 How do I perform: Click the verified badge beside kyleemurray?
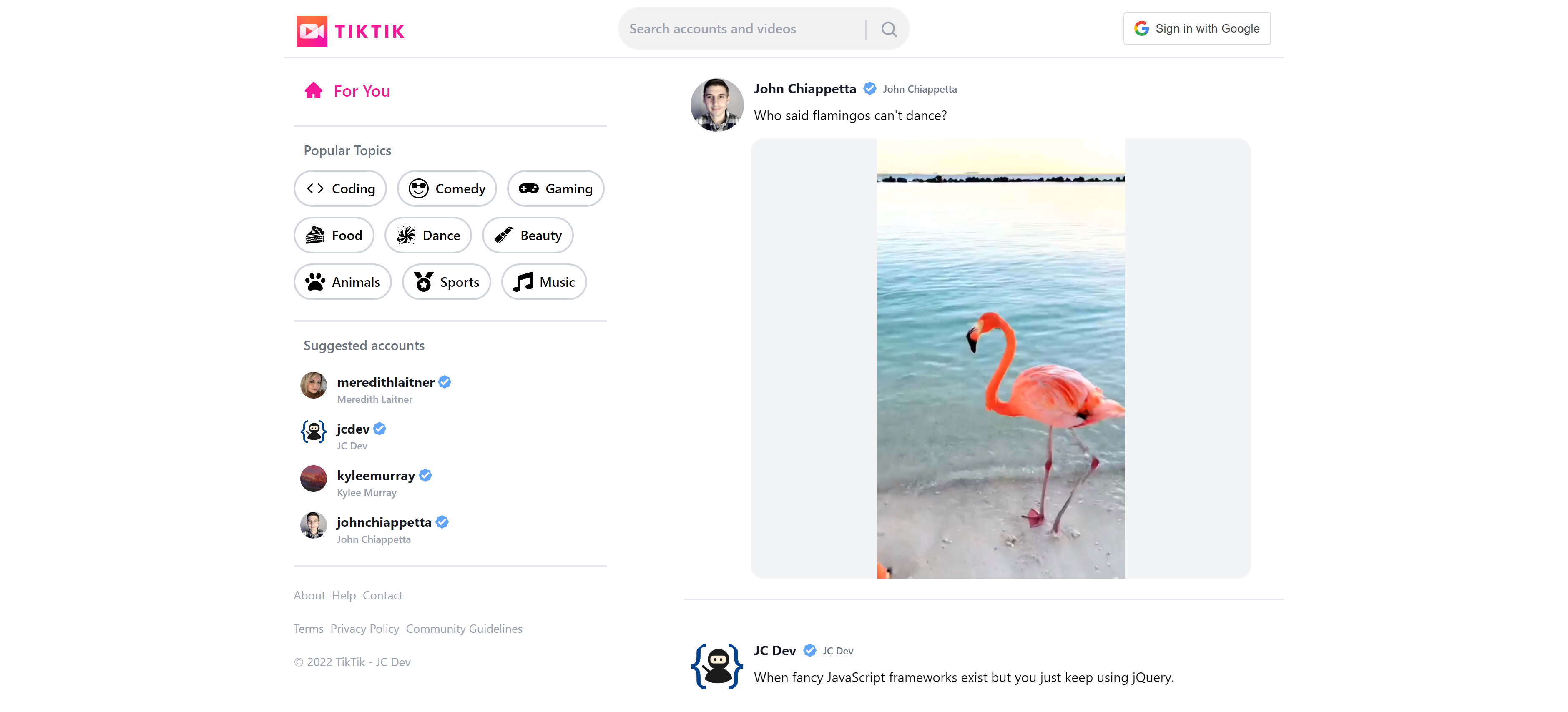425,476
